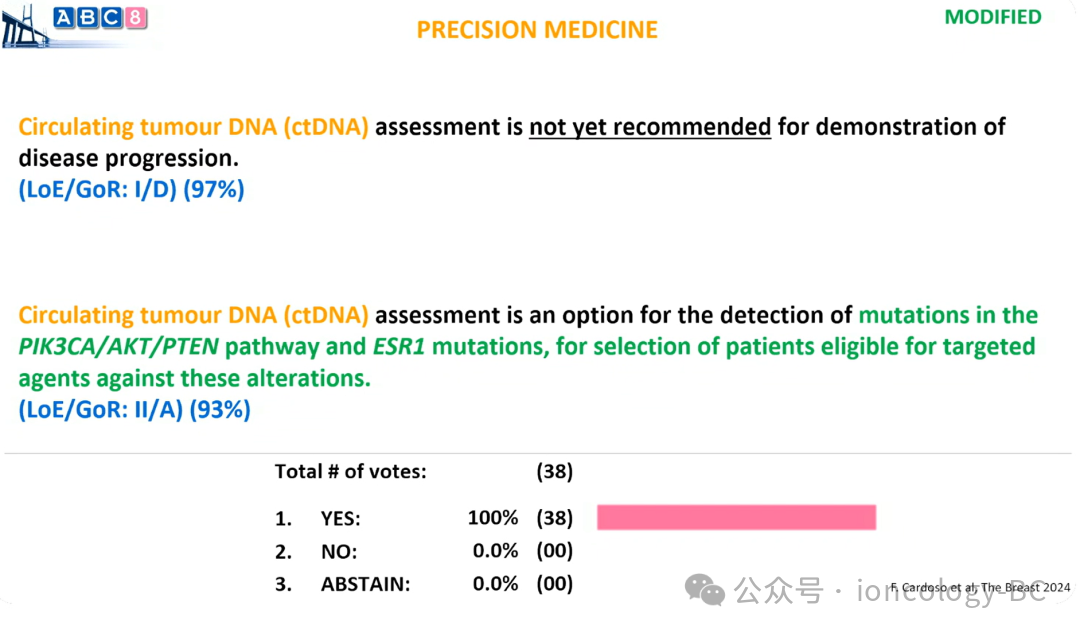Click the first 'Circulating tumour DNA (ctDNA)' phrase
This screenshot has height=633, width=1080.
pyautogui.click(x=194, y=127)
